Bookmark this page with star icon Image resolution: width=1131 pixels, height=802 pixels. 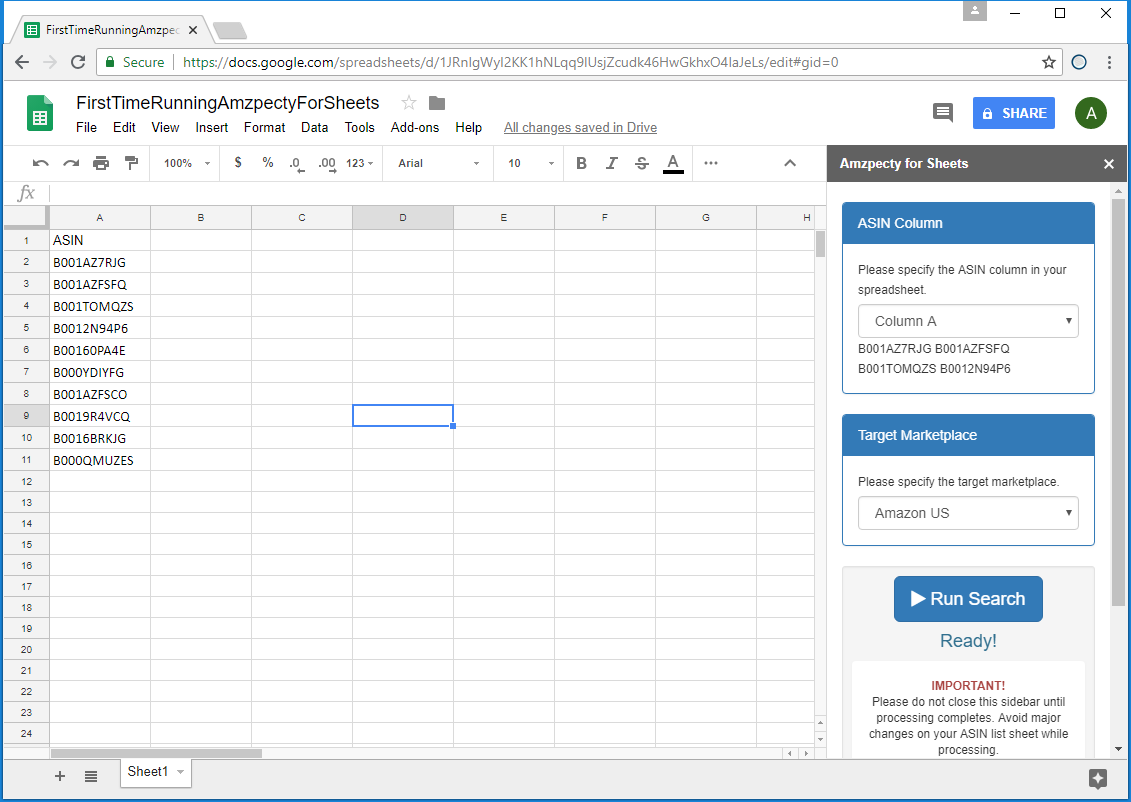(1049, 62)
